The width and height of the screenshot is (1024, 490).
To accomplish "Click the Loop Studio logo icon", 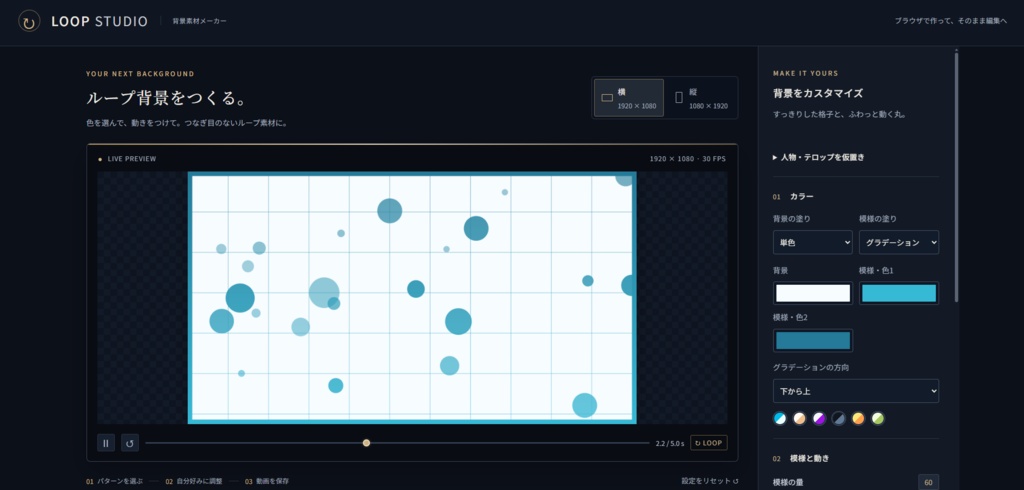I will coord(29,22).
